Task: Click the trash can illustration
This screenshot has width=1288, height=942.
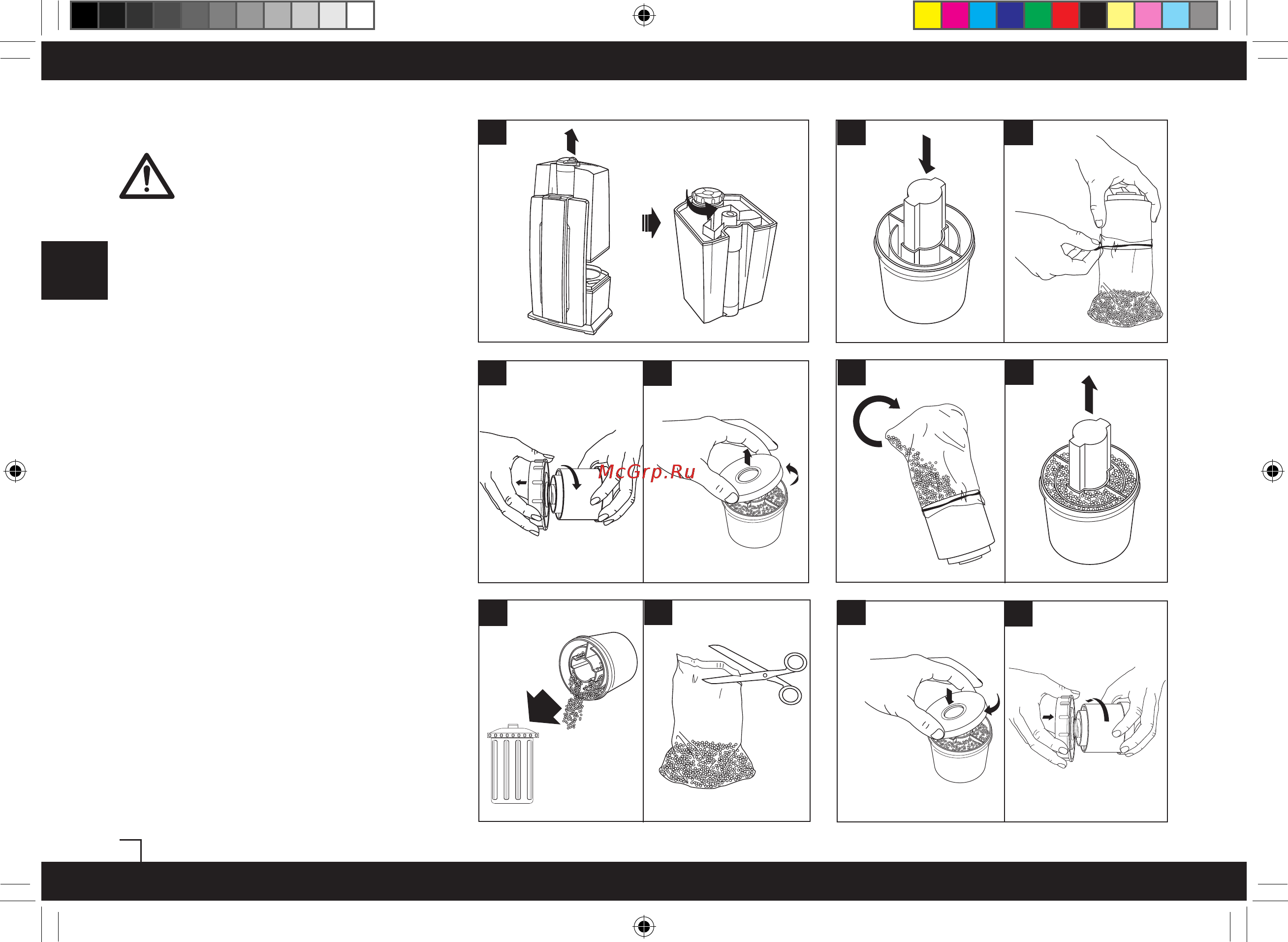Action: click(512, 763)
